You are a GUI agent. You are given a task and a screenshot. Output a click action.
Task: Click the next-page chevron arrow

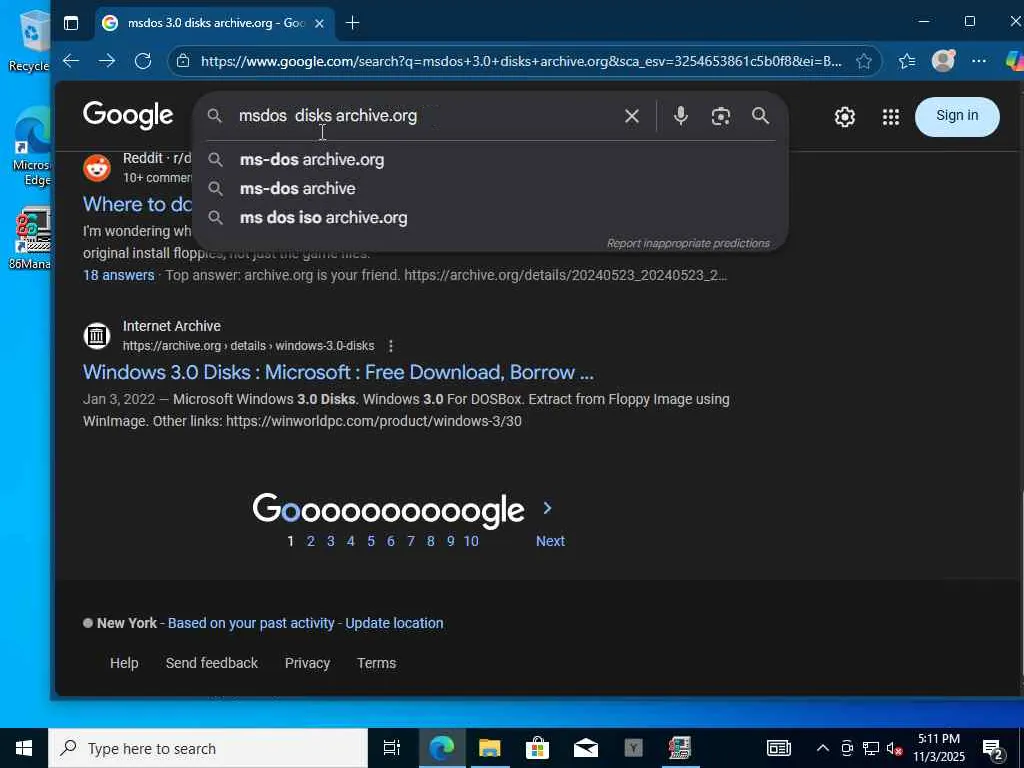547,508
